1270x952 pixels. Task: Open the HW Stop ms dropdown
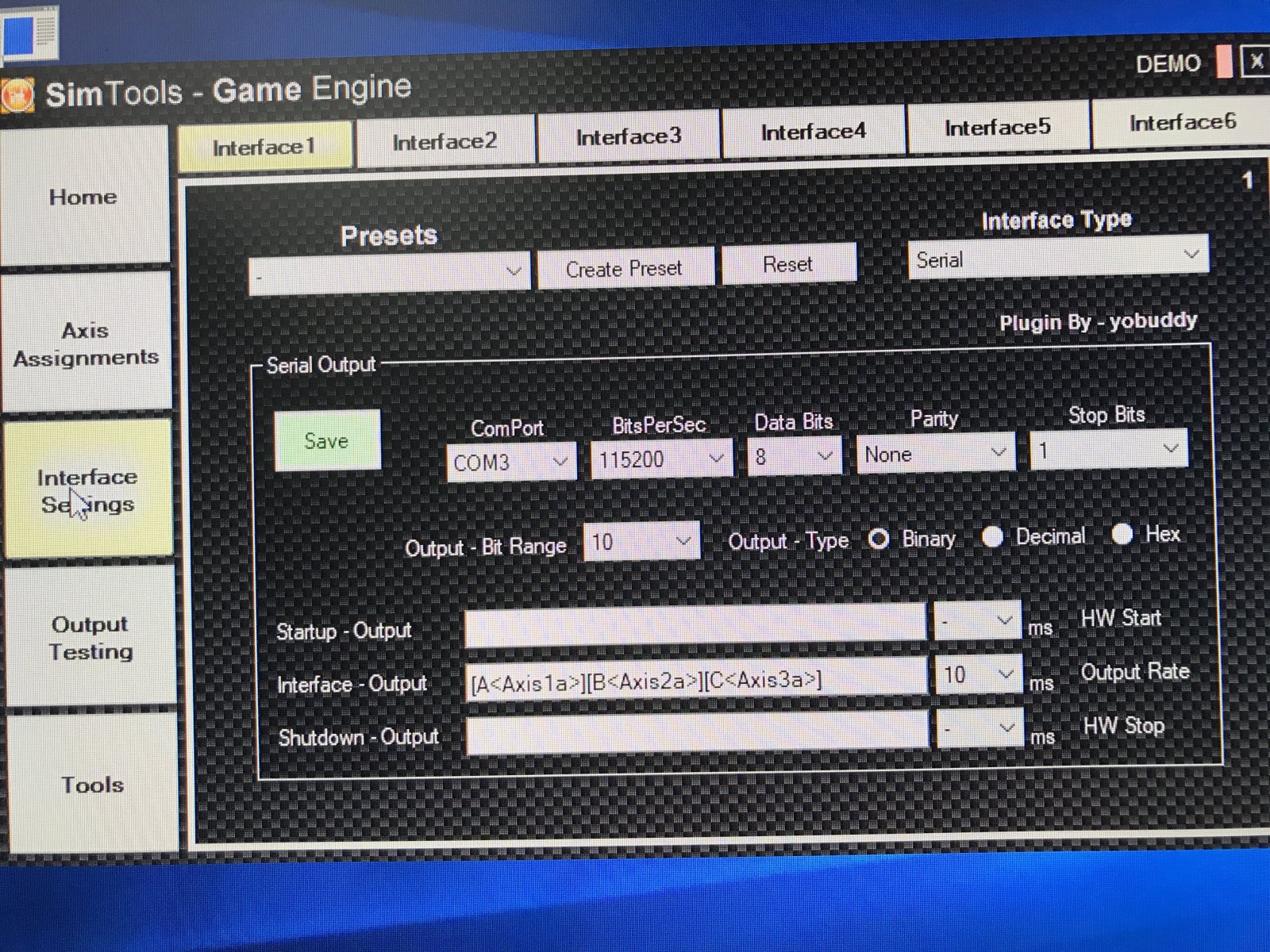pos(979,728)
